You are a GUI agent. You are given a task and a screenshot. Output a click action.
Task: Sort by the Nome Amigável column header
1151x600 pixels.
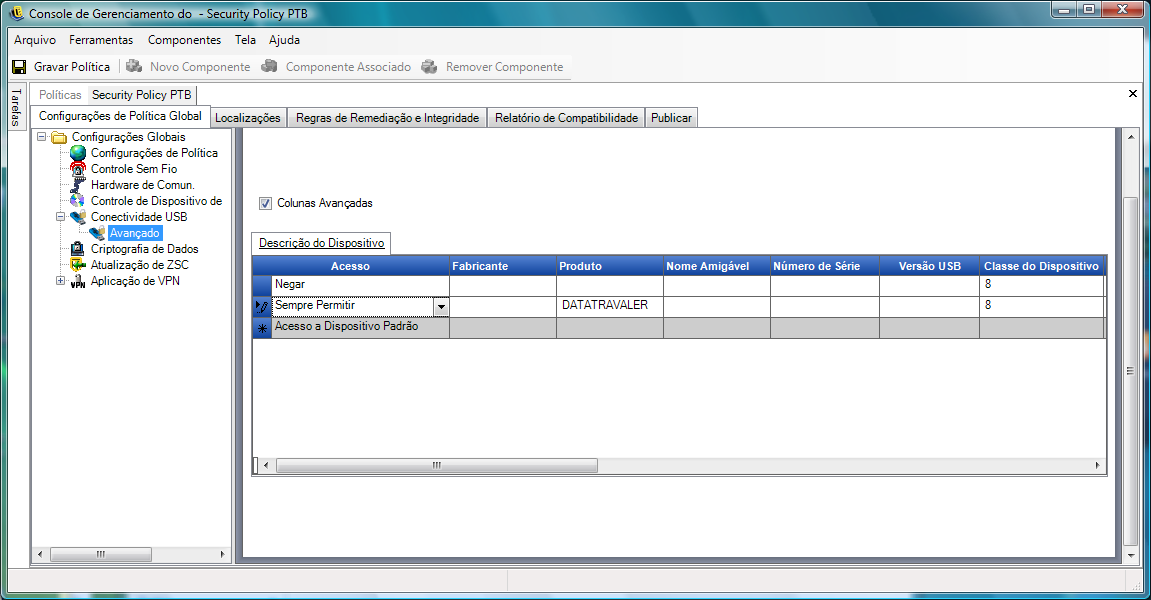[716, 266]
